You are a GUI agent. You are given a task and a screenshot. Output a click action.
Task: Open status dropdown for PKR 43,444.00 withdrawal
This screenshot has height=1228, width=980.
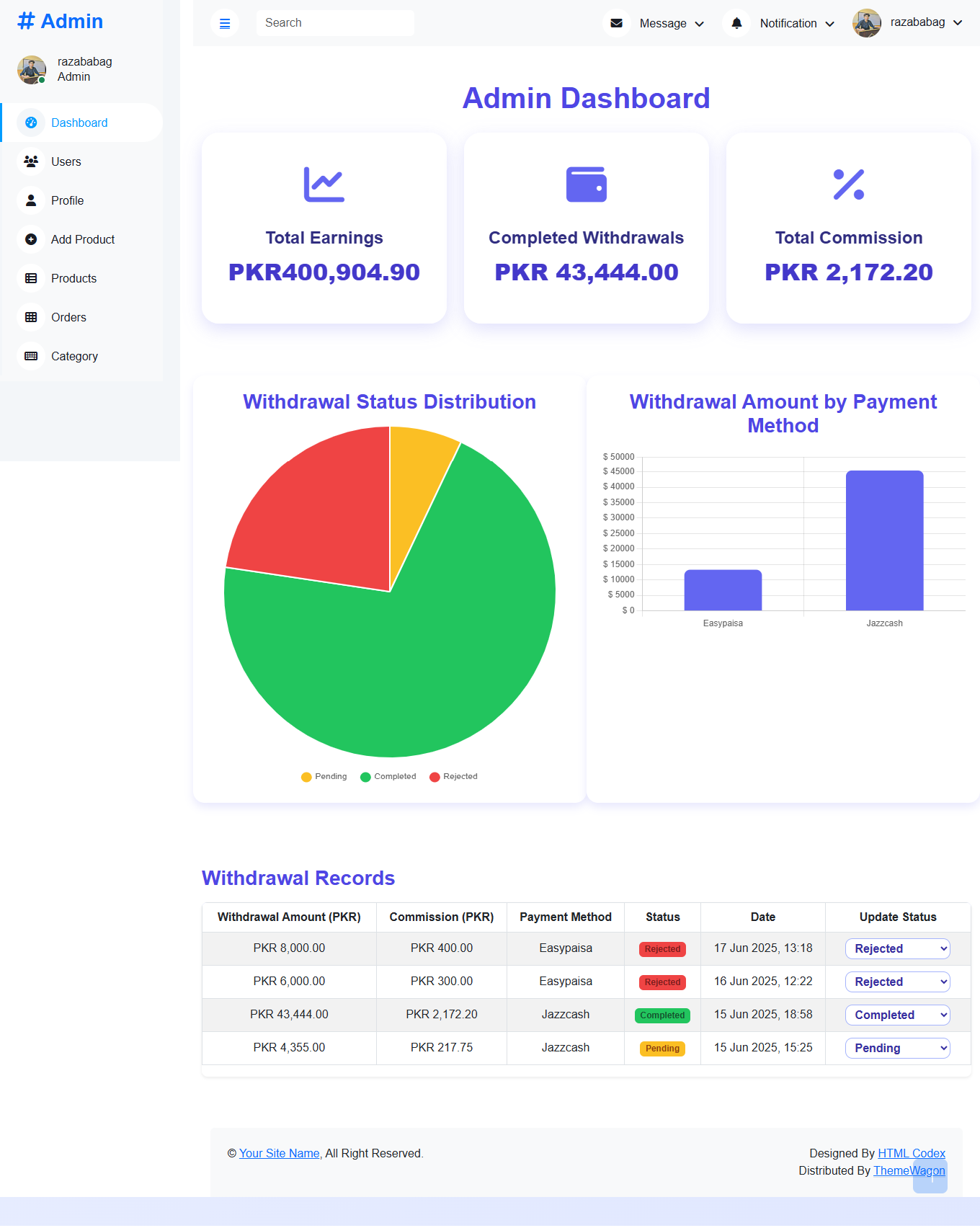[x=897, y=1015]
